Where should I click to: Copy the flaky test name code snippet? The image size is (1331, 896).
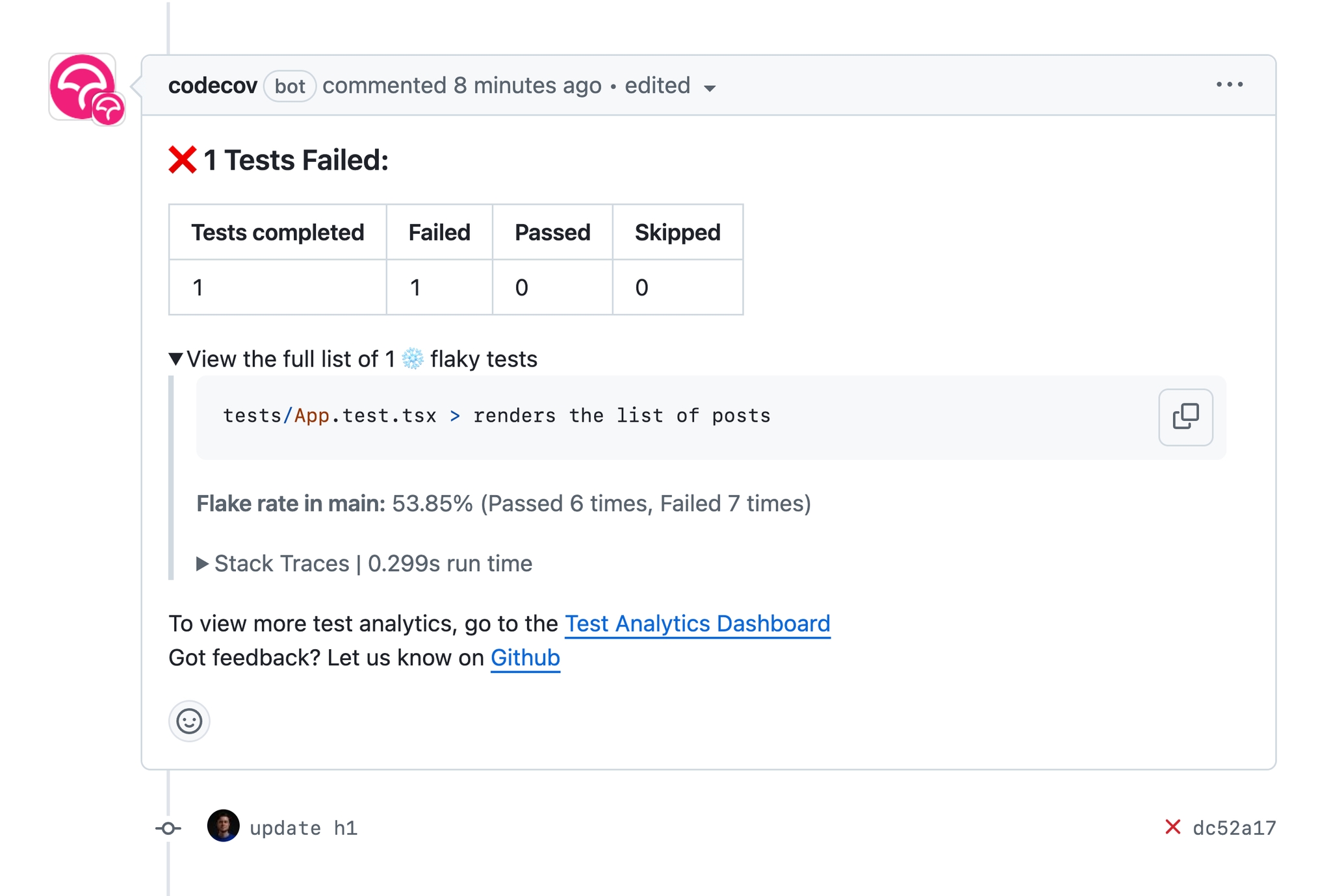(1184, 418)
